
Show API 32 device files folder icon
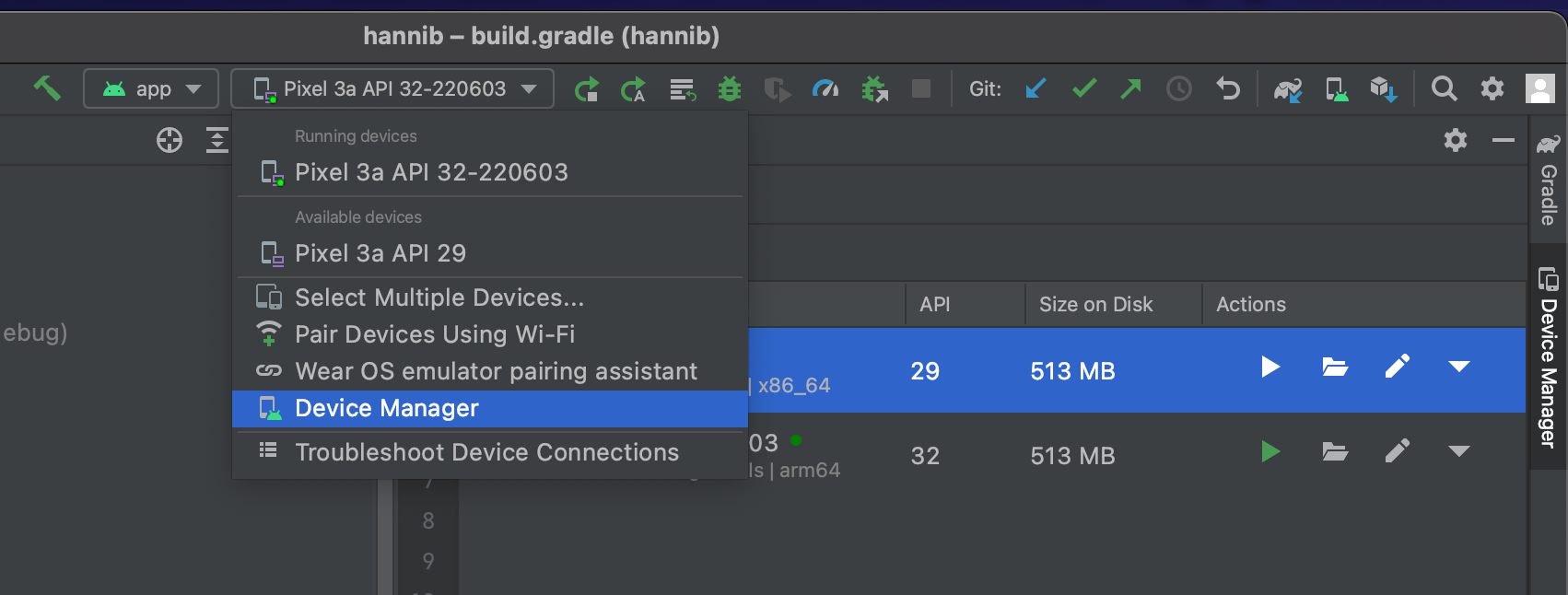1335,451
